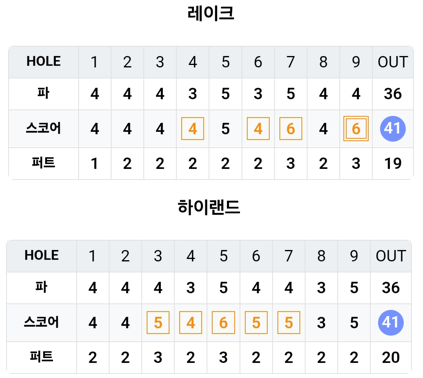The image size is (423, 378).
Task: Select the blue 41 total in 레이크 table
Action: point(393,129)
